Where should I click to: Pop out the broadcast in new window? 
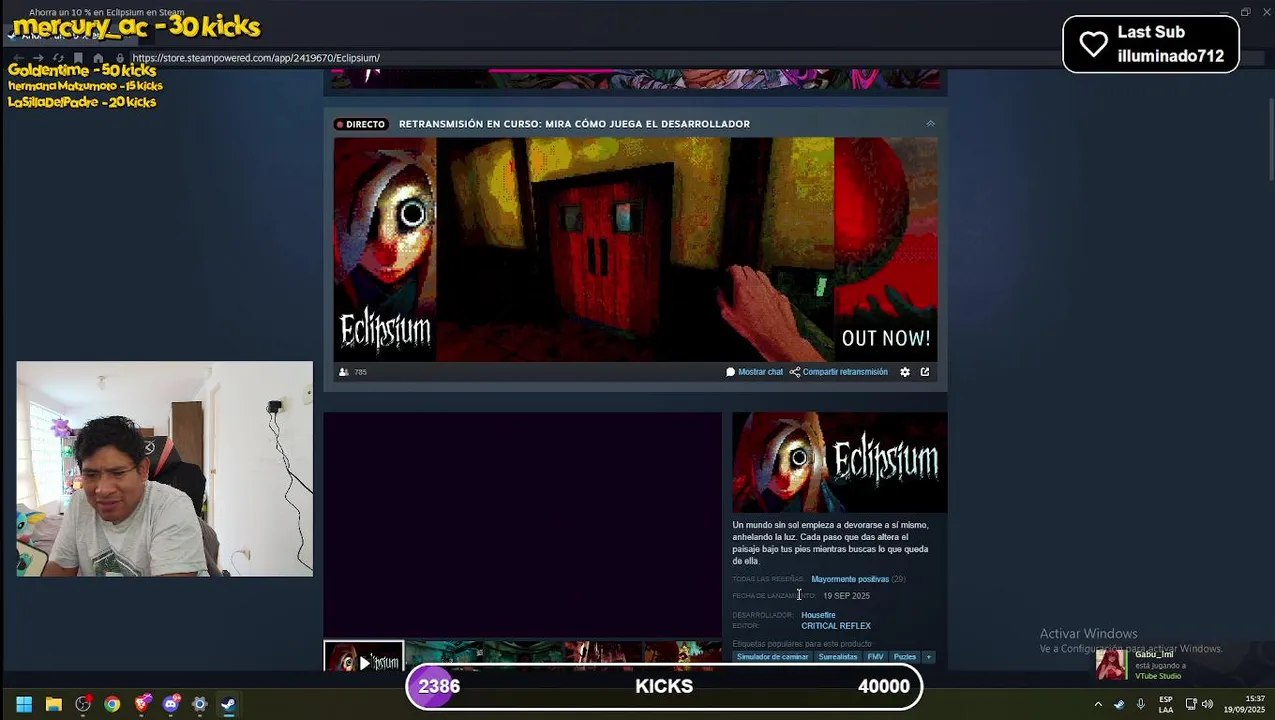coord(925,372)
